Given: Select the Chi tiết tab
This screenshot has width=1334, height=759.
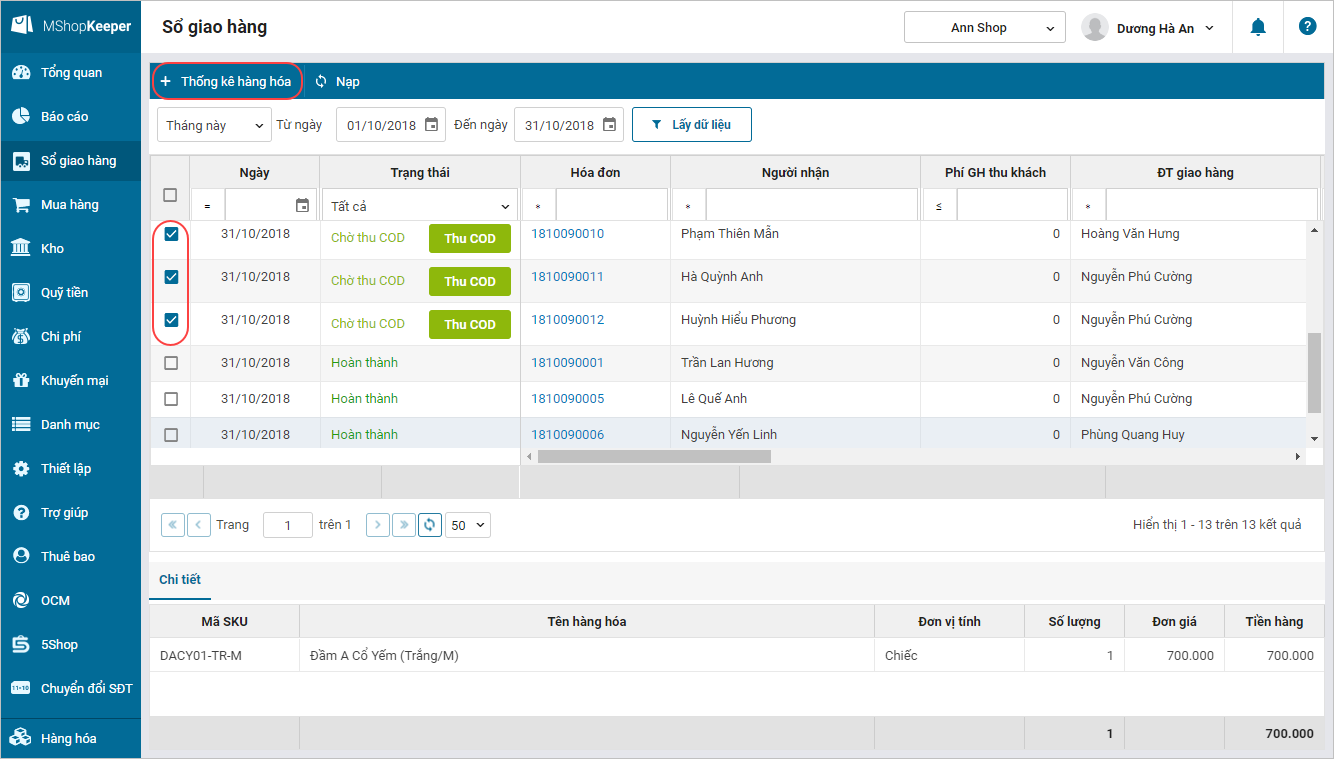Looking at the screenshot, I should coord(180,580).
